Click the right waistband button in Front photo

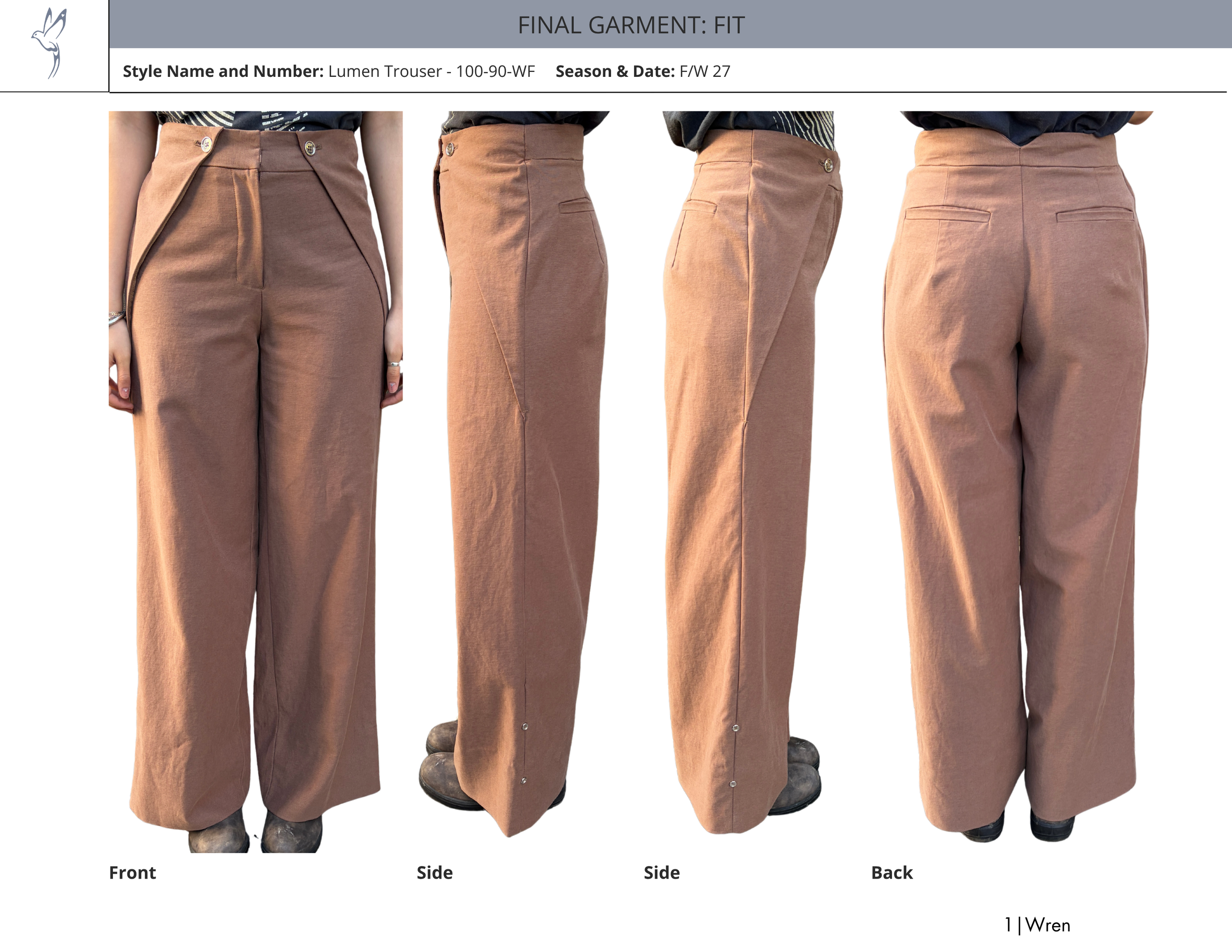(x=309, y=148)
